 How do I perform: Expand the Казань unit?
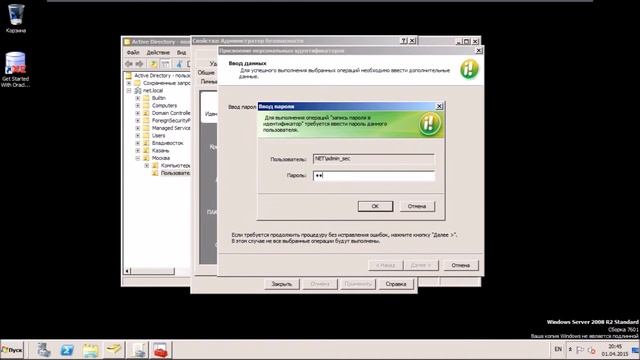[x=138, y=151]
